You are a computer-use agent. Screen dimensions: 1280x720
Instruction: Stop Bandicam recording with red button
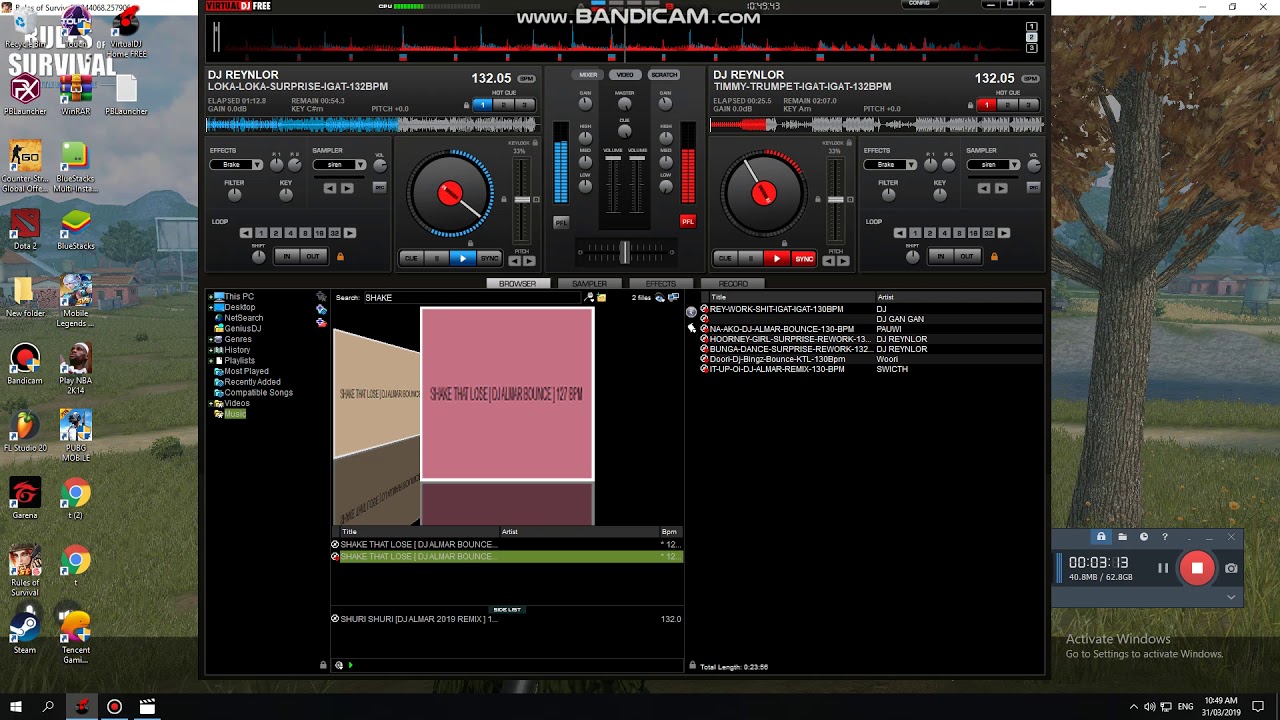click(1197, 568)
